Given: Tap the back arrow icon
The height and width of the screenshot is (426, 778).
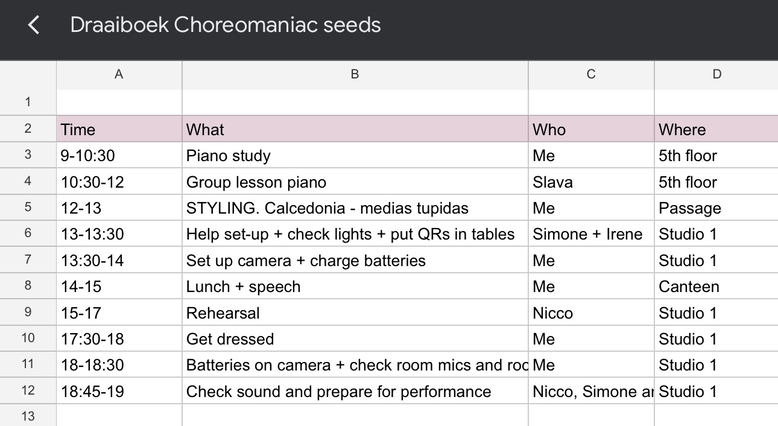Looking at the screenshot, I should (x=34, y=25).
